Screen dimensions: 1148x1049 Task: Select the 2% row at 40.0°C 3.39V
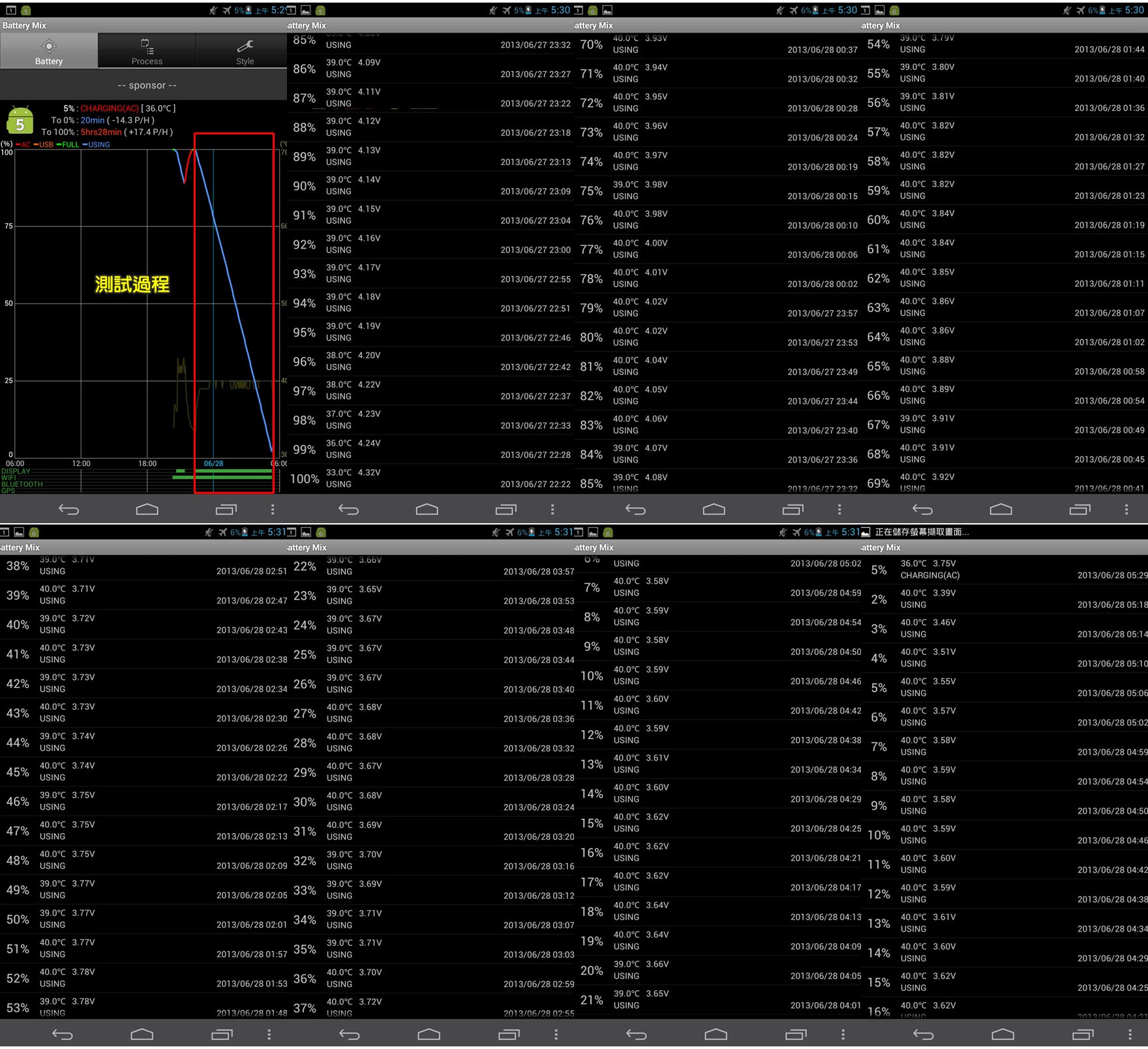[x=1004, y=599]
